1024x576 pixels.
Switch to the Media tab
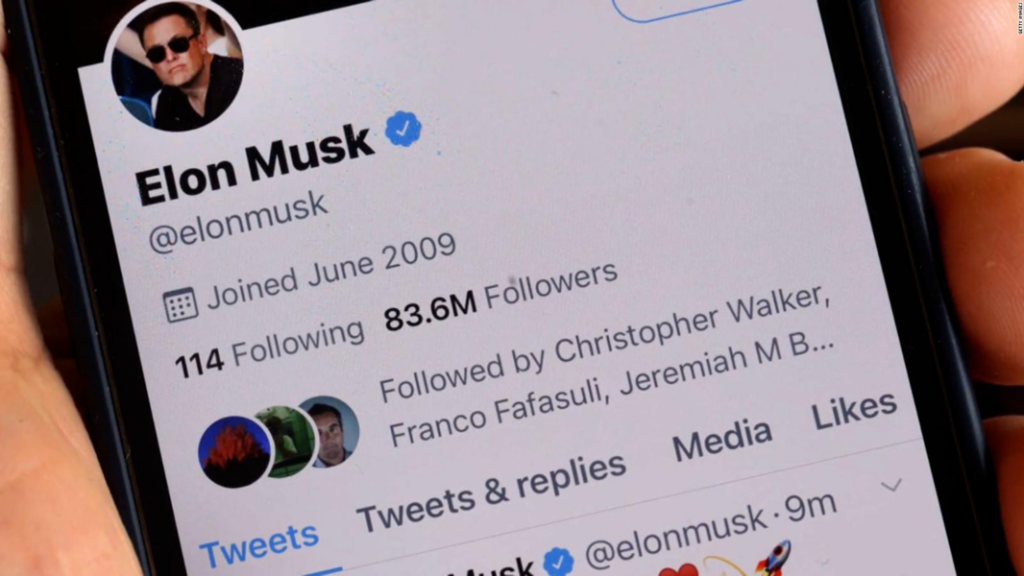click(x=722, y=439)
